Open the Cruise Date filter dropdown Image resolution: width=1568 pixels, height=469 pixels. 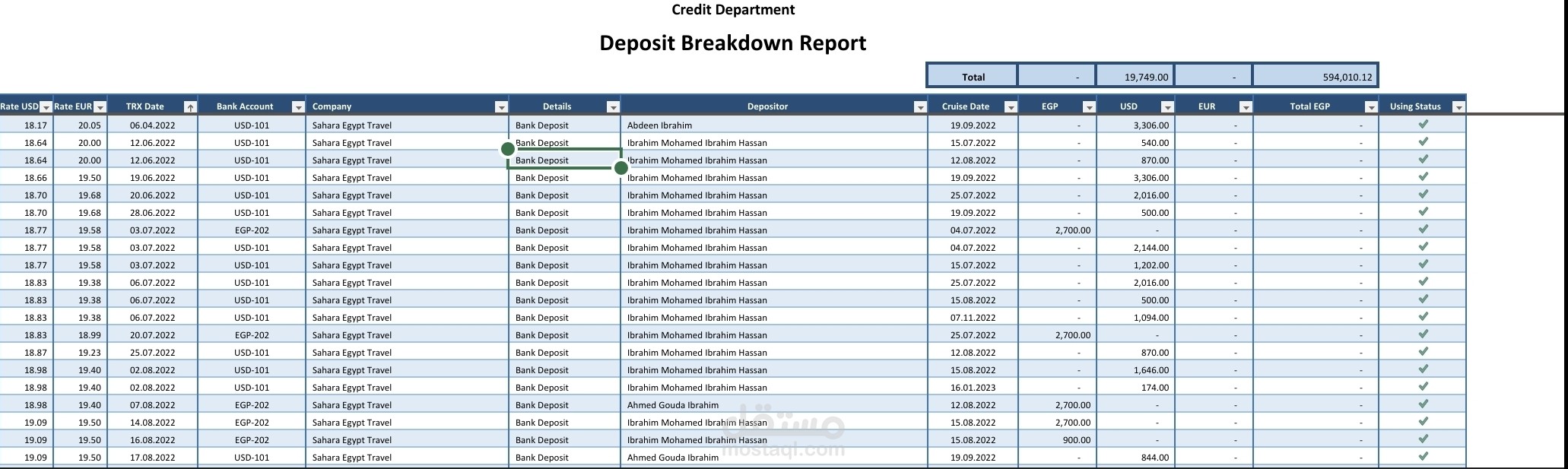tap(1011, 107)
